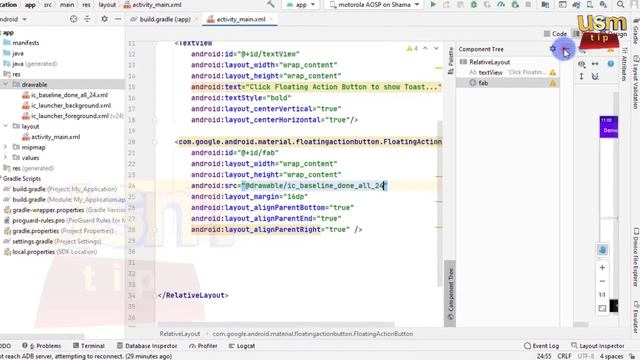The image size is (640, 360).
Task: Go to next highlighted error arrow
Action: pyautogui.click(x=436, y=48)
